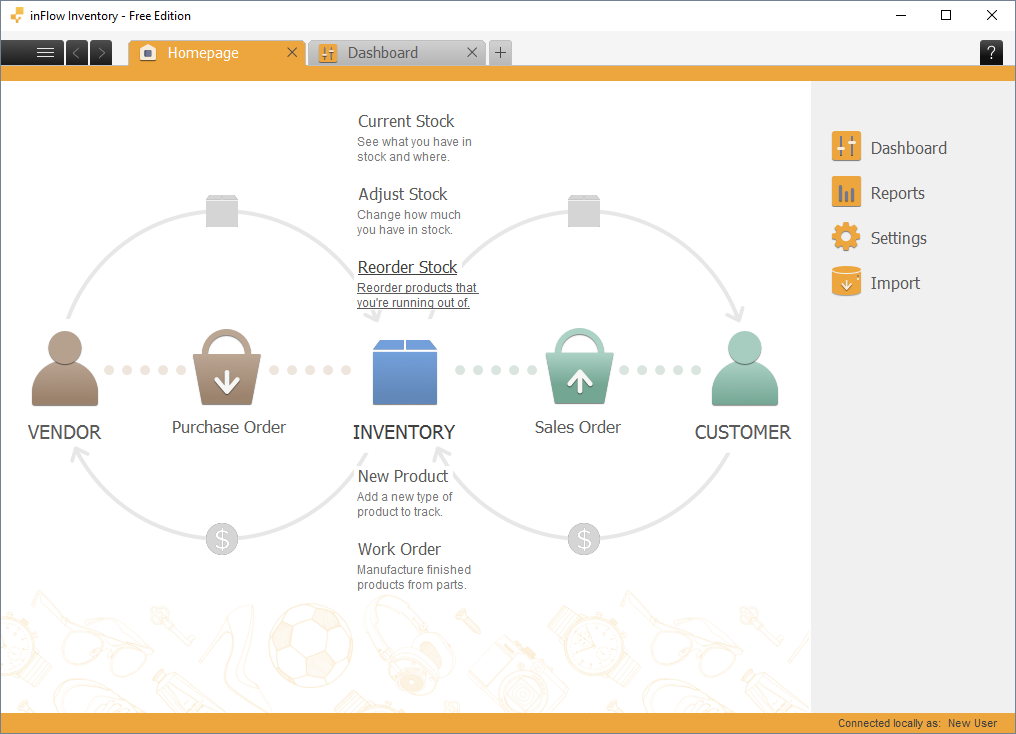This screenshot has height=734, width=1016.
Task: Click 'Reorder products that you're running out of'
Action: (x=417, y=295)
